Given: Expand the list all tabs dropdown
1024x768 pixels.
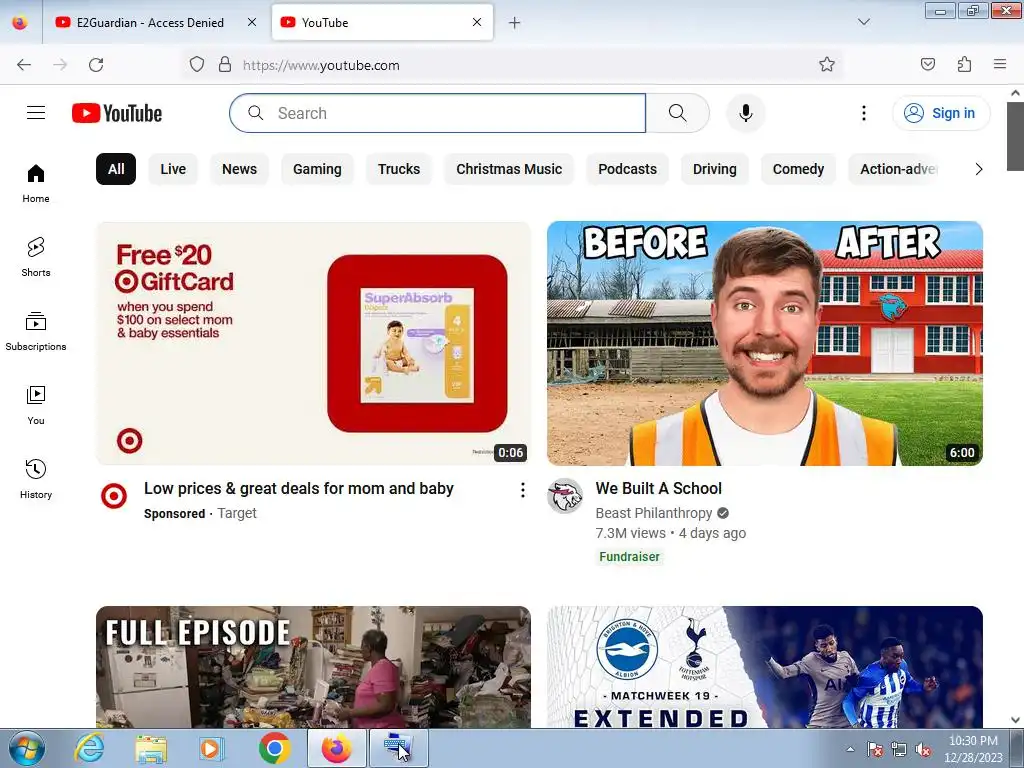Looking at the screenshot, I should [x=863, y=22].
